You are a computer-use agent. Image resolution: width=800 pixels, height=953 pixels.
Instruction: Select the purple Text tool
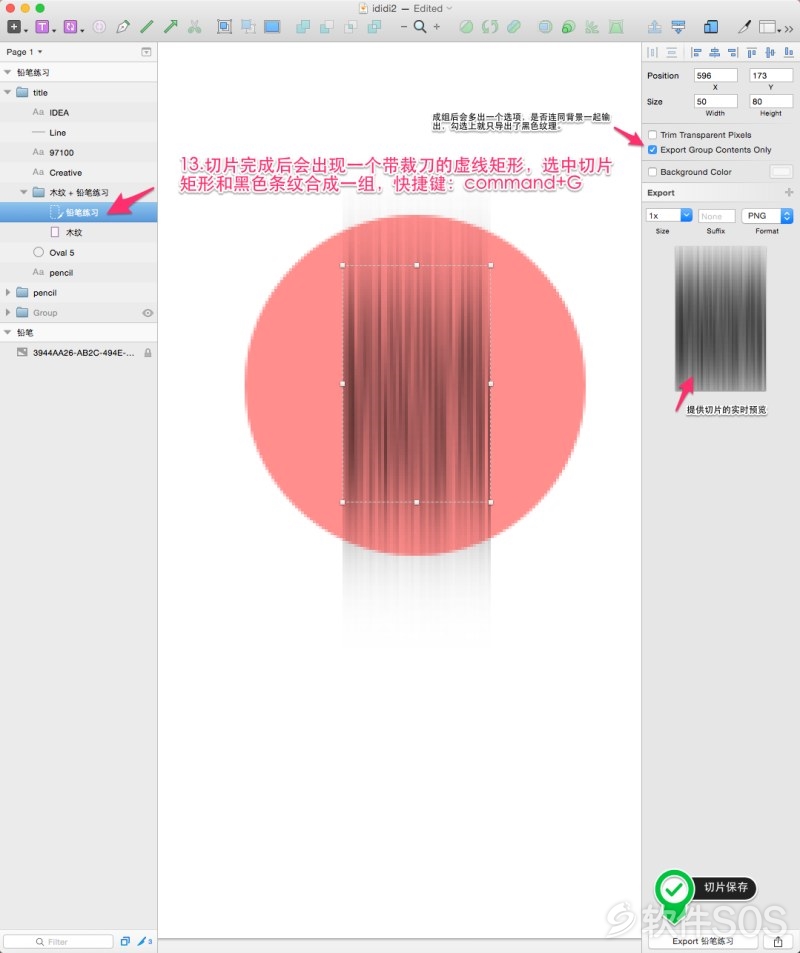pos(44,27)
